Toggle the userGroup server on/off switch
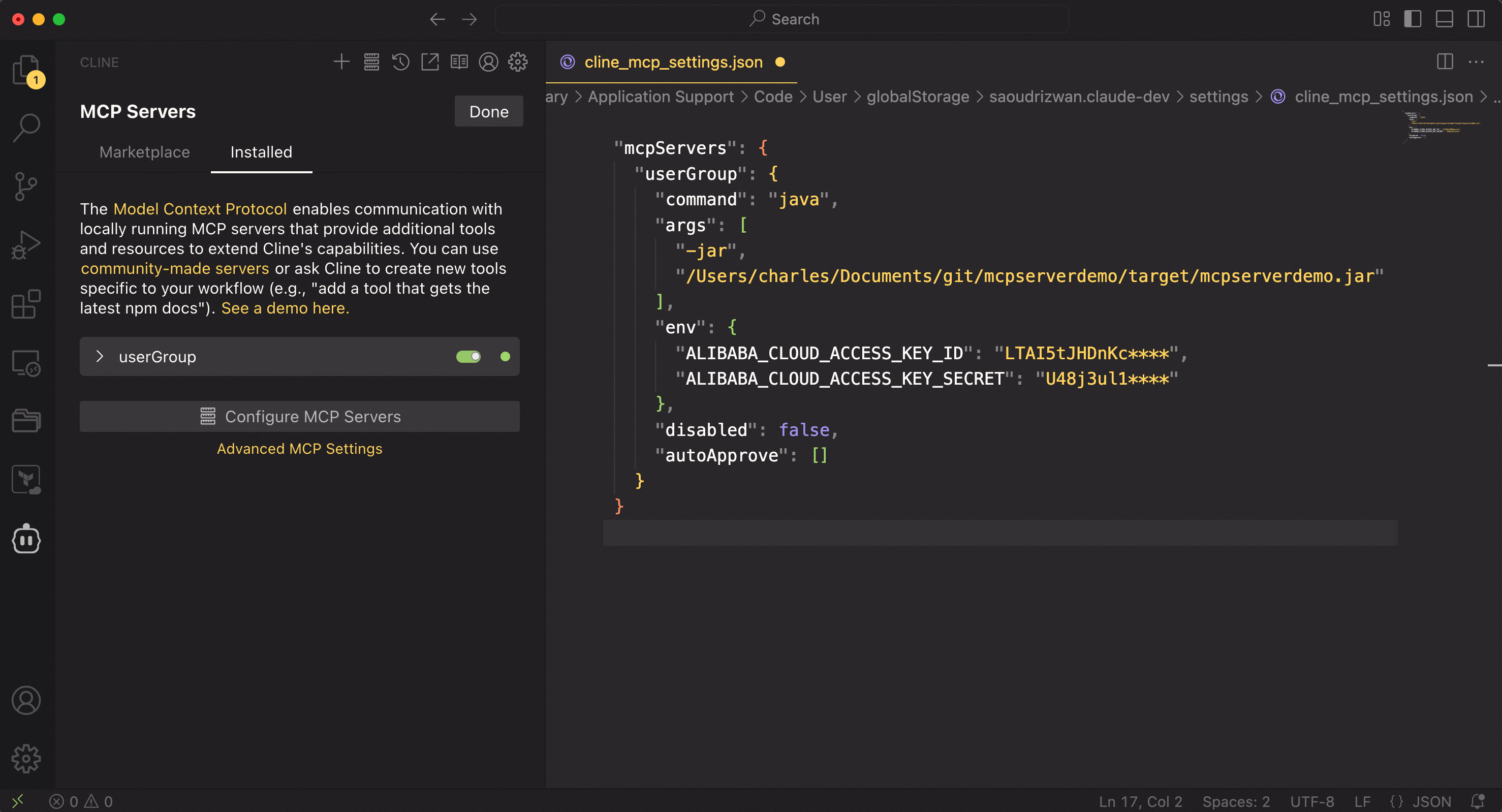The height and width of the screenshot is (812, 1502). click(468, 356)
